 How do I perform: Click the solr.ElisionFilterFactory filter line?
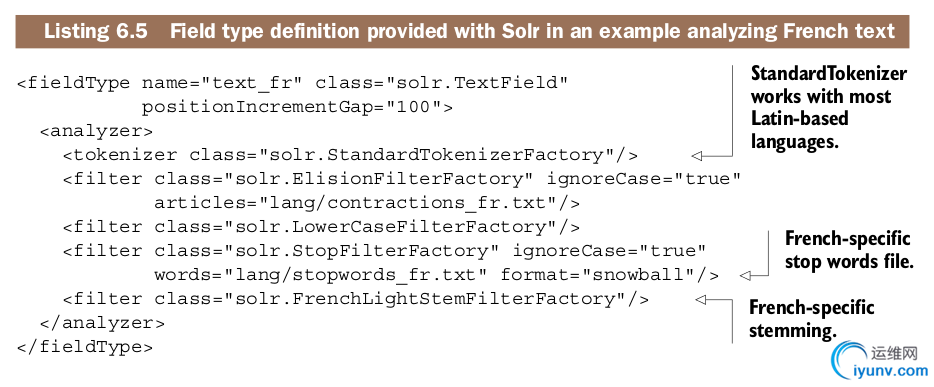pos(402,179)
